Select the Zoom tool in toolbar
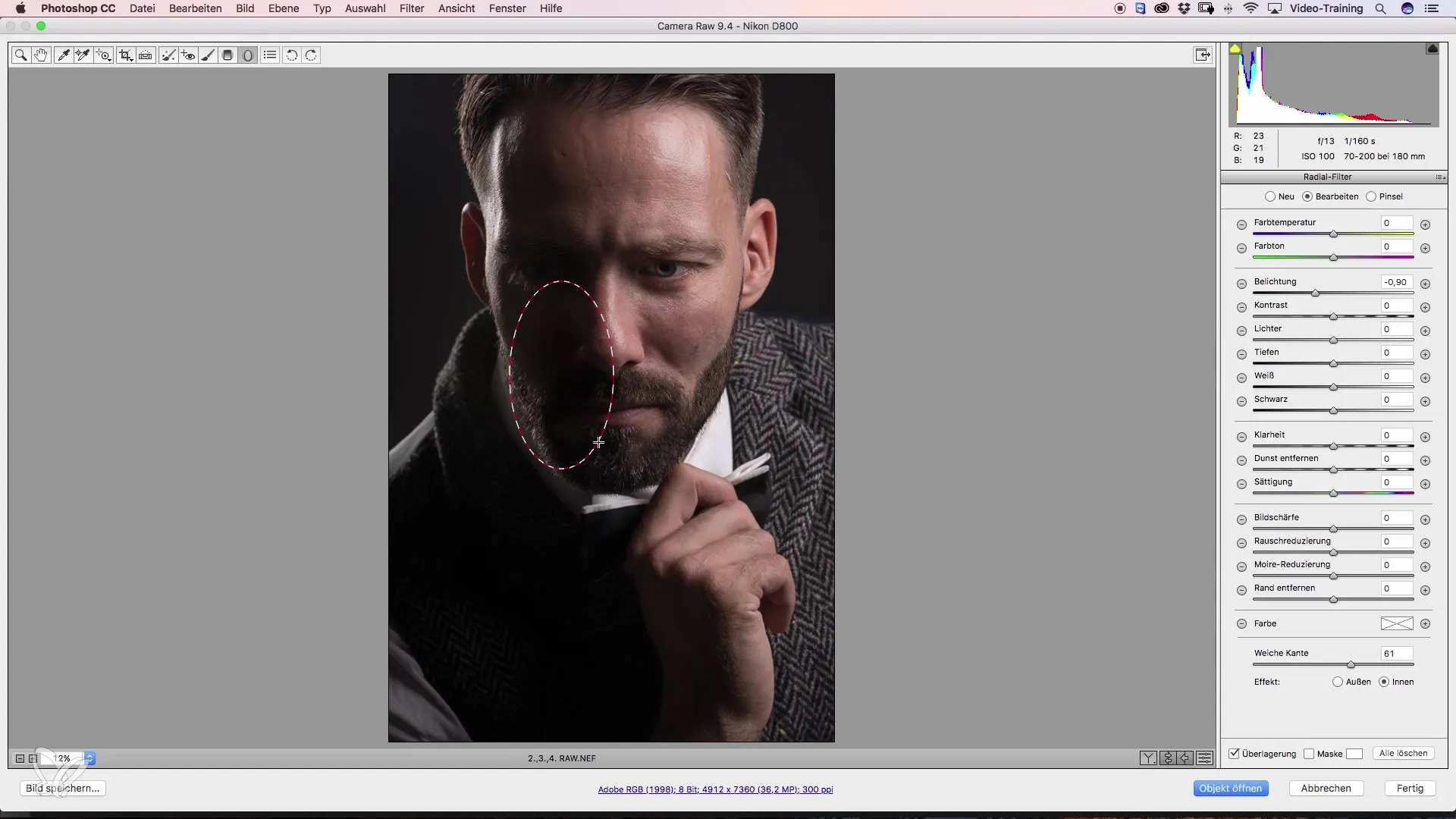The height and width of the screenshot is (819, 1456). [x=20, y=55]
